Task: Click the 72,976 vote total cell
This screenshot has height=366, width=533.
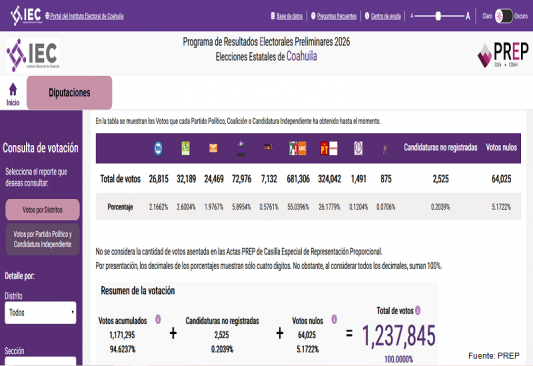Action: click(242, 179)
